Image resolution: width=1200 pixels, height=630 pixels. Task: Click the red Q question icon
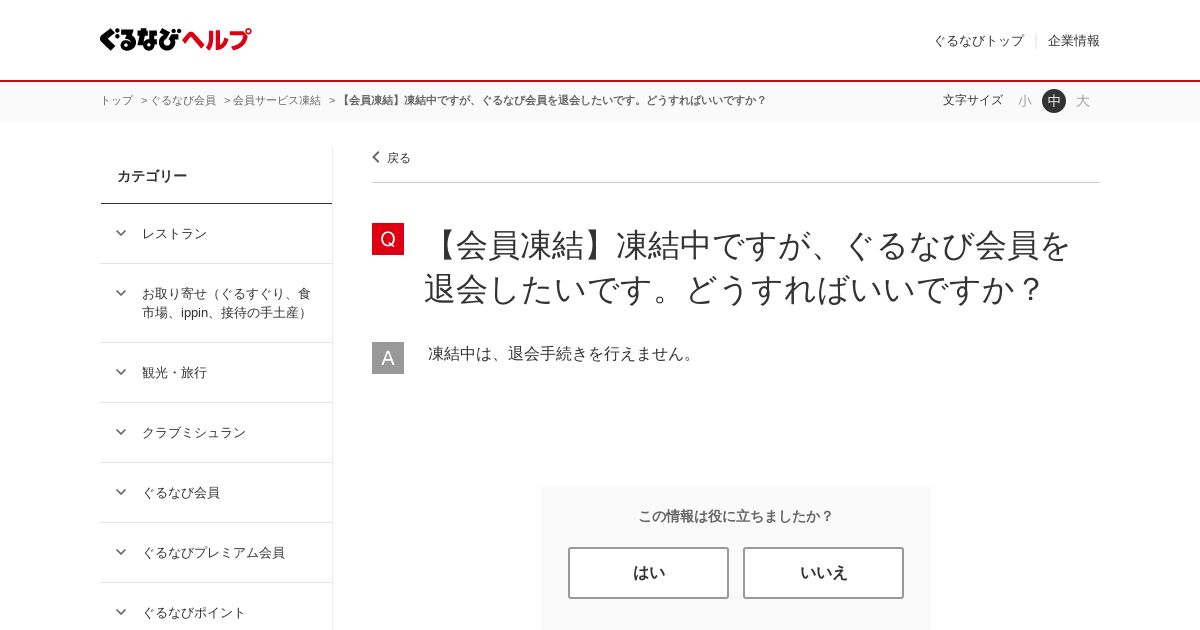click(388, 239)
